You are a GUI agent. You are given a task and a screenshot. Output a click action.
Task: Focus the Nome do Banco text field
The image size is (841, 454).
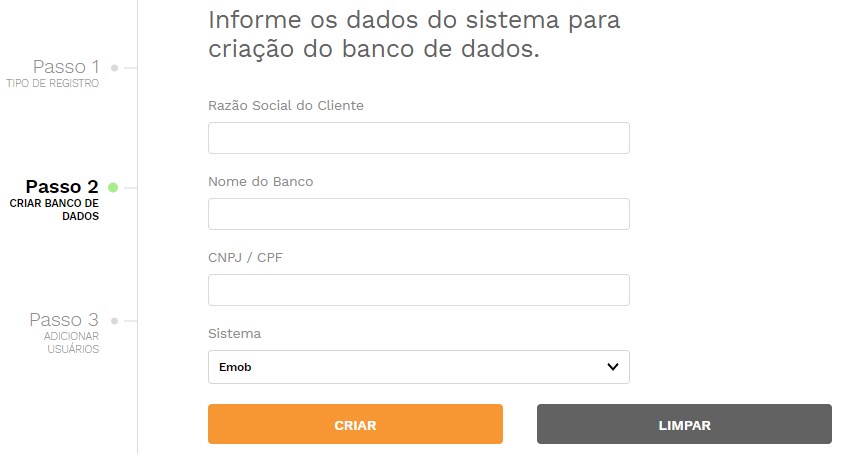coord(418,214)
